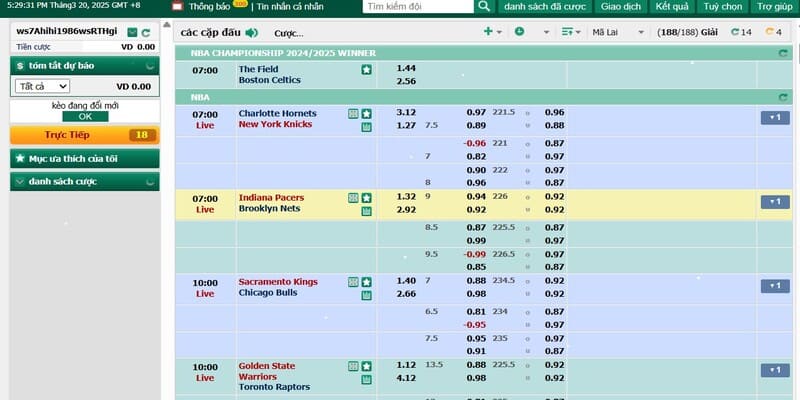Click the OK button under kèo đang đổi mới

(85, 116)
